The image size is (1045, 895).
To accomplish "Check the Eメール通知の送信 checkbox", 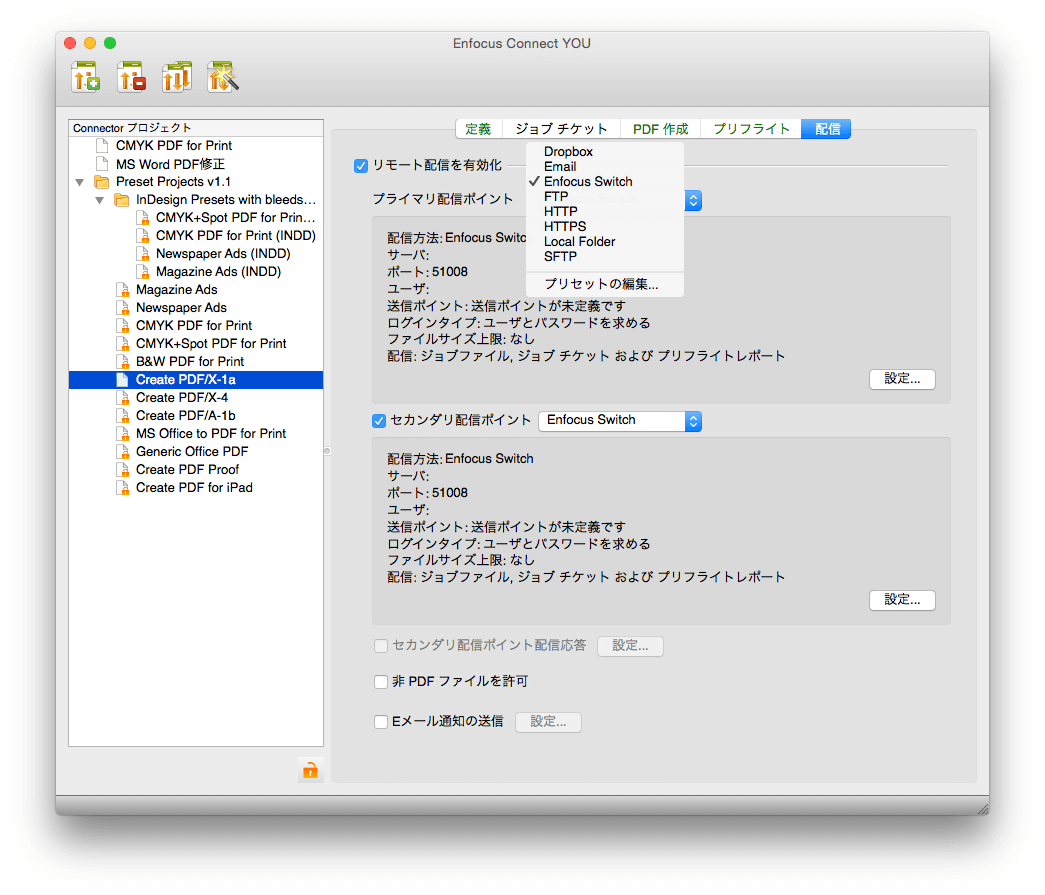I will [x=381, y=722].
